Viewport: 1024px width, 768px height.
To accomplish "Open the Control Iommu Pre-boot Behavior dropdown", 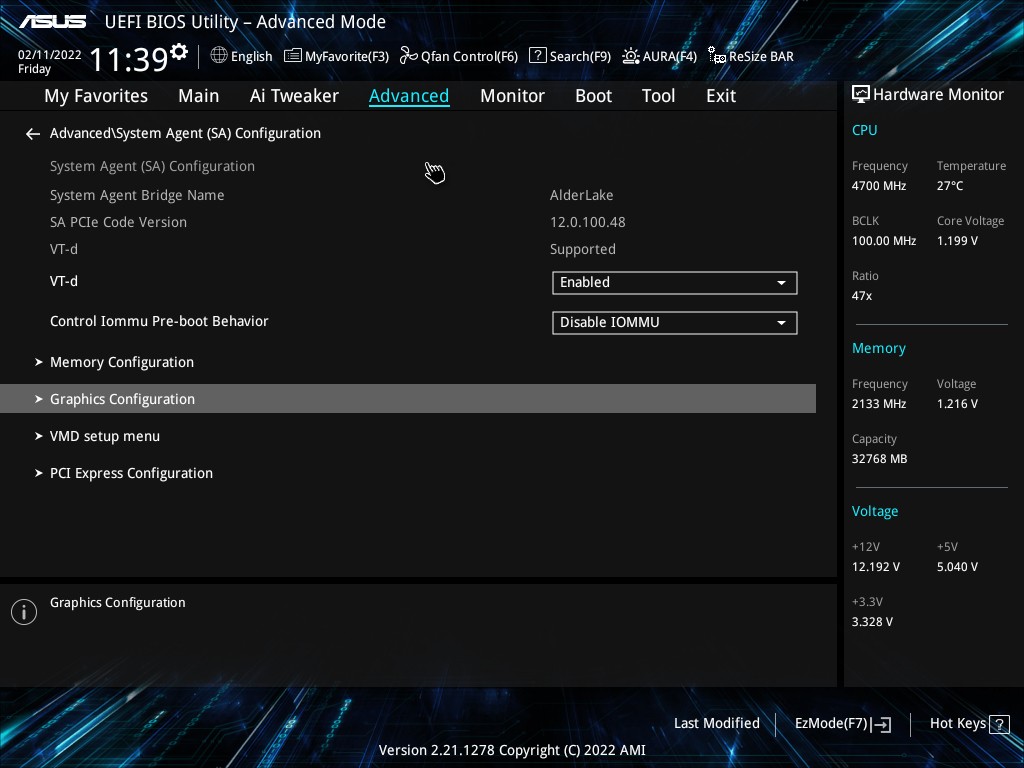I will tap(674, 323).
